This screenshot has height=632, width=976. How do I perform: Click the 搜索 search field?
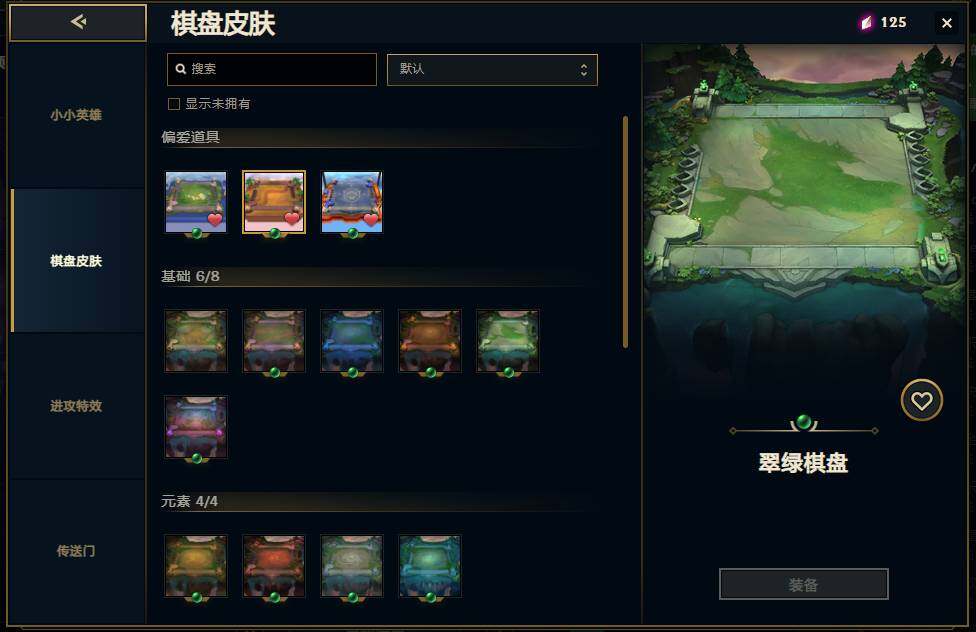272,69
